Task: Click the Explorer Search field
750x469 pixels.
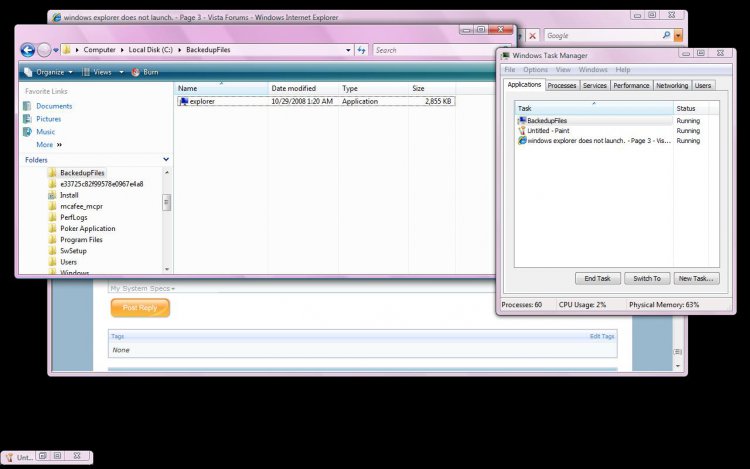Action: point(438,50)
